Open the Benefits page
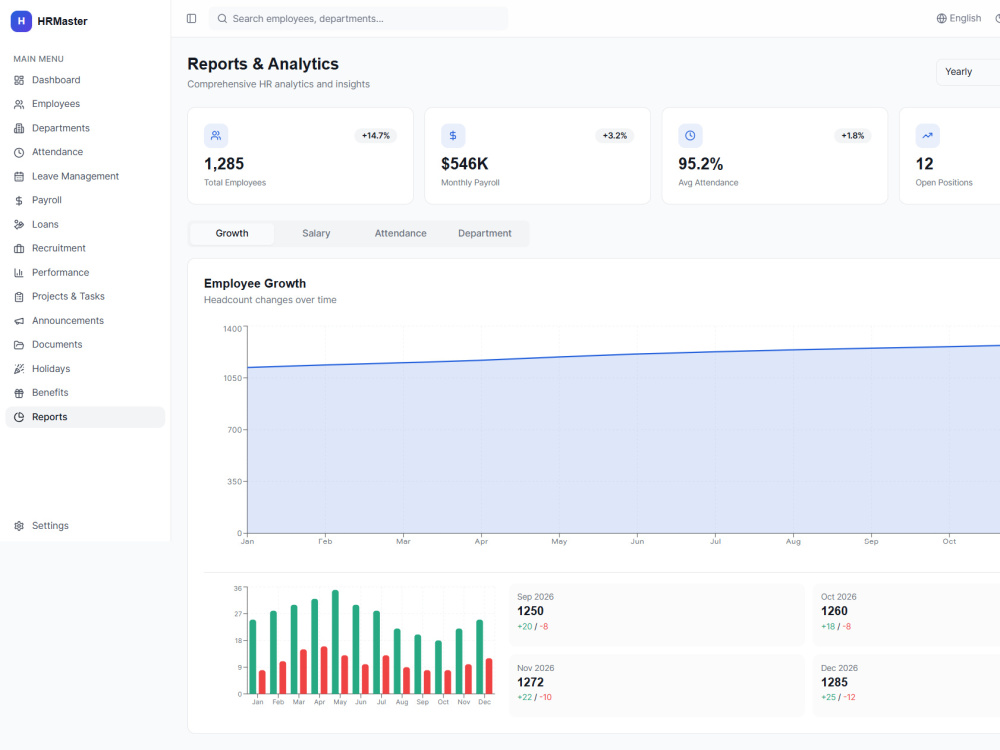The height and width of the screenshot is (750, 1000). pyautogui.click(x=85, y=393)
